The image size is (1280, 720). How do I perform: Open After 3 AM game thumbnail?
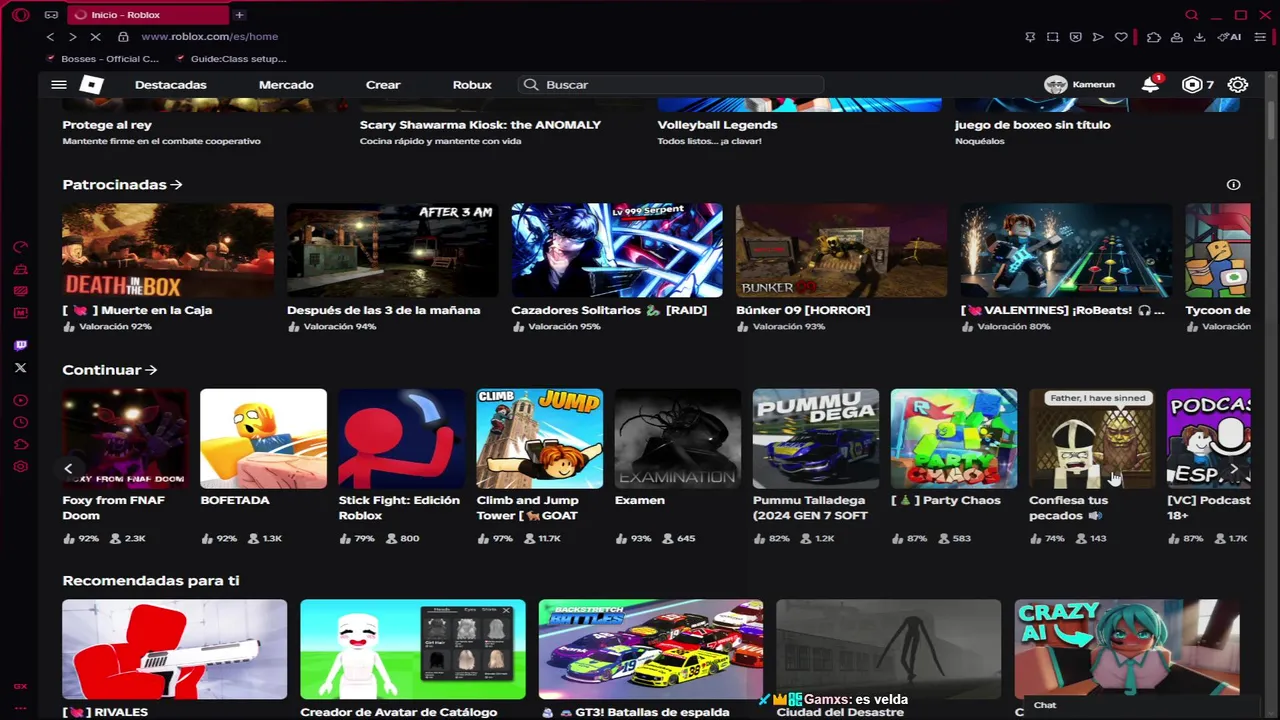click(x=392, y=251)
